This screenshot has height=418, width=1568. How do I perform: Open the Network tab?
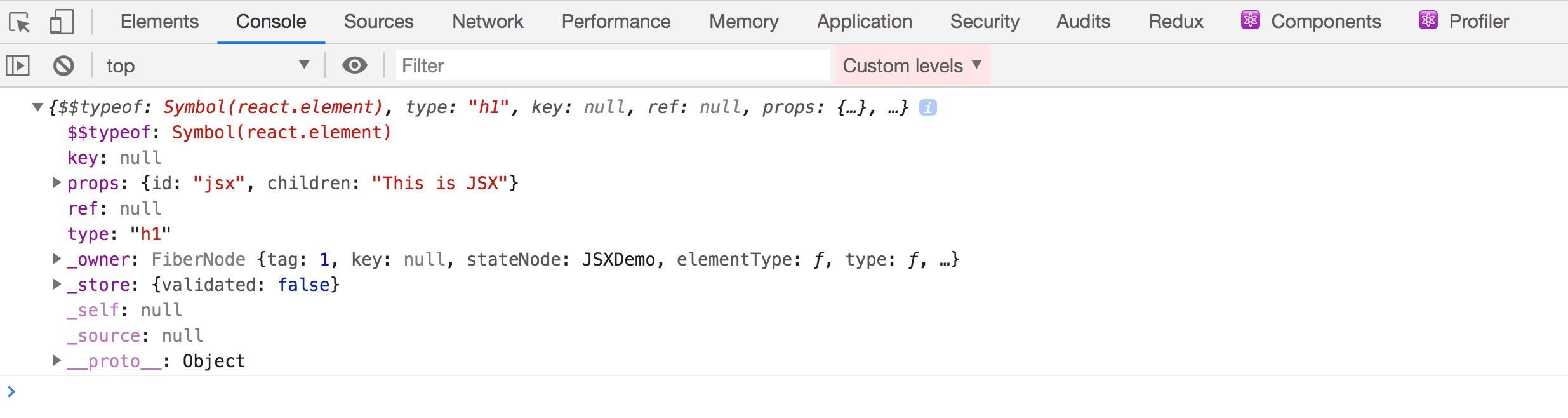coord(488,22)
